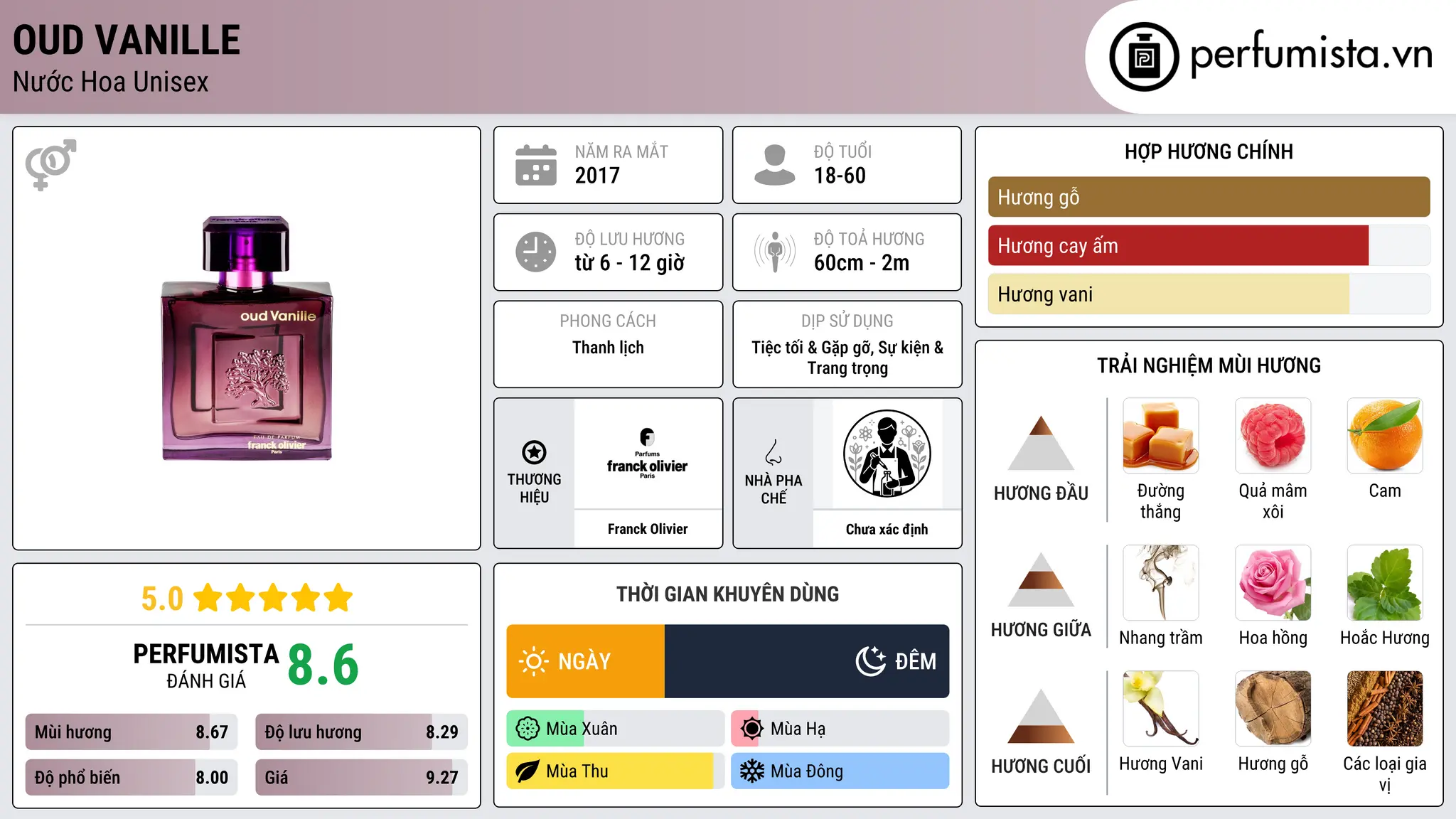Click the HƯƠNG GIỮA label
This screenshot has height=819, width=1456.
pyautogui.click(x=1041, y=630)
